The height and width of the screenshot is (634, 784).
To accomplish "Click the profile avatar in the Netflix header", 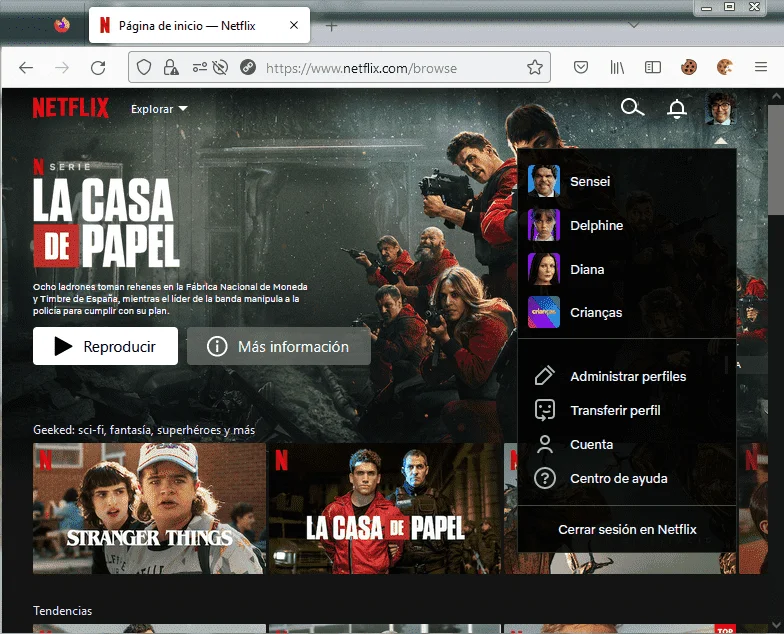I will coord(720,108).
